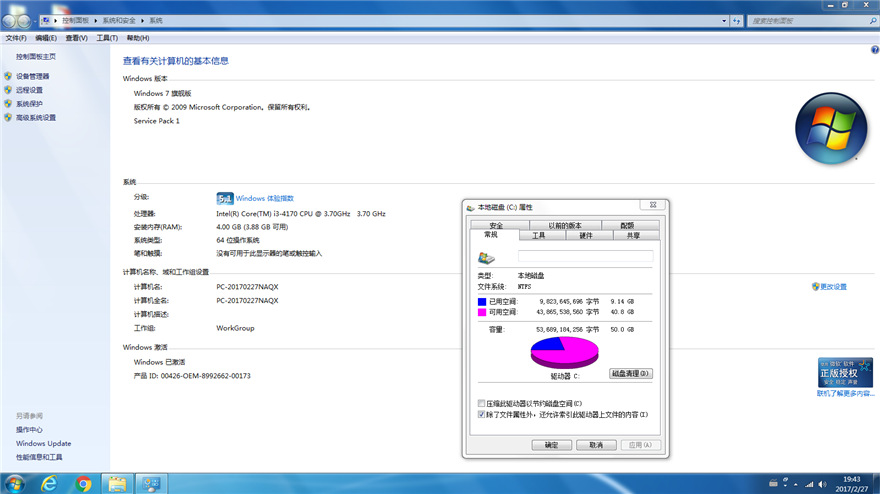Expand the breadcrumb root chevron before 控制面板
The height and width of the screenshot is (494, 880).
coord(56,21)
